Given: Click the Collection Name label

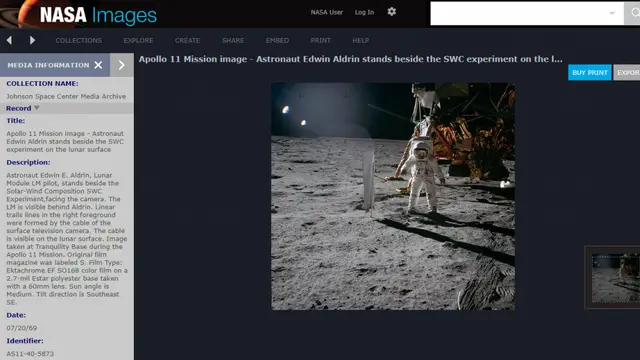Looking at the screenshot, I should tap(42, 83).
